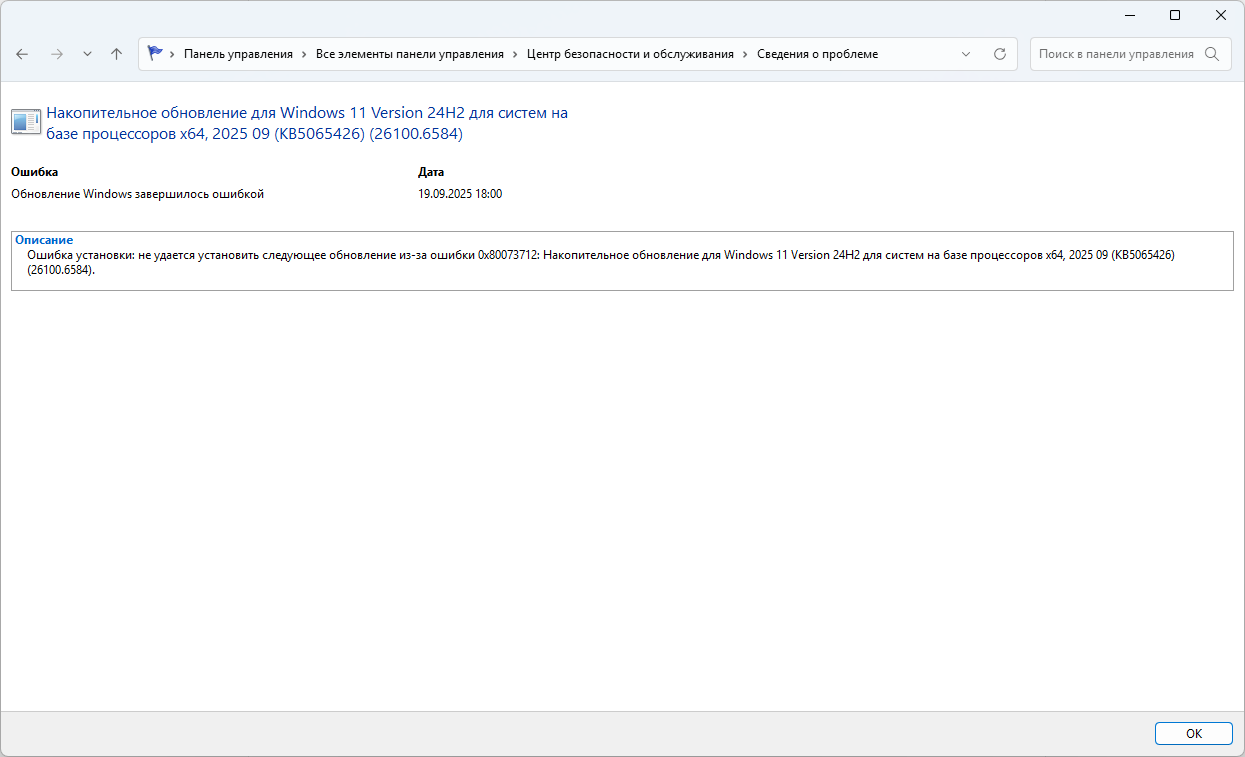Refresh the page with reload icon
The image size is (1245, 757).
(x=999, y=54)
